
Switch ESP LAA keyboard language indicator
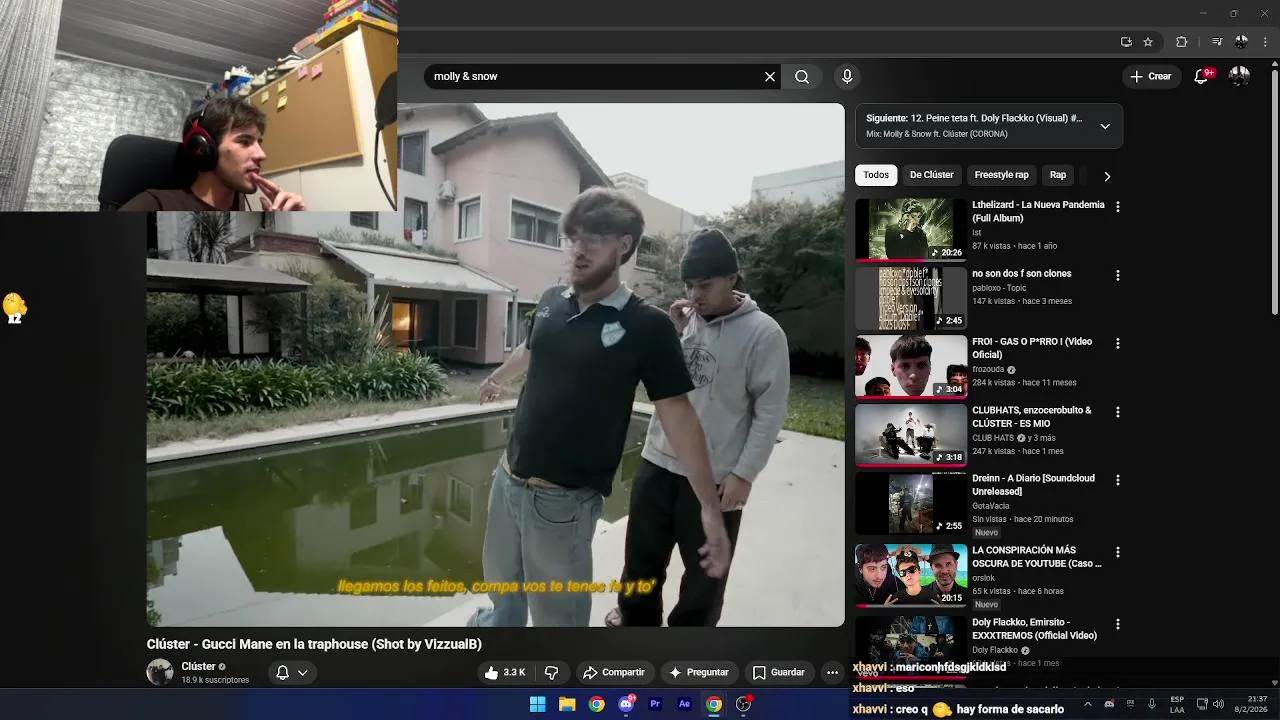point(1177,704)
